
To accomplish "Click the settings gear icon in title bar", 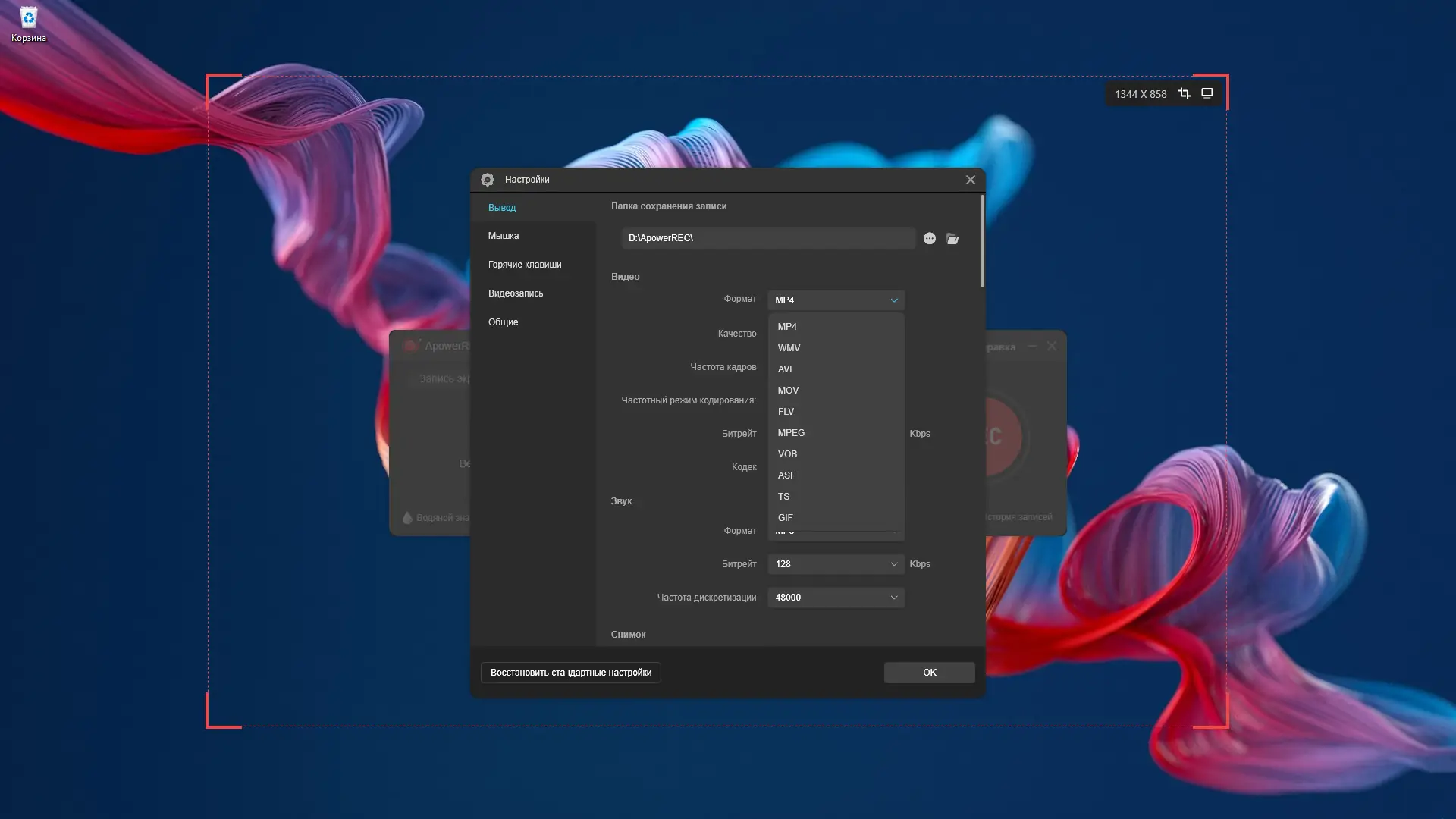I will point(488,180).
